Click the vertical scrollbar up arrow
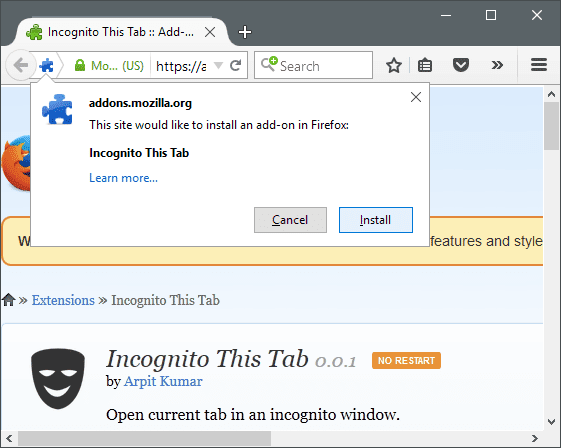 551,94
